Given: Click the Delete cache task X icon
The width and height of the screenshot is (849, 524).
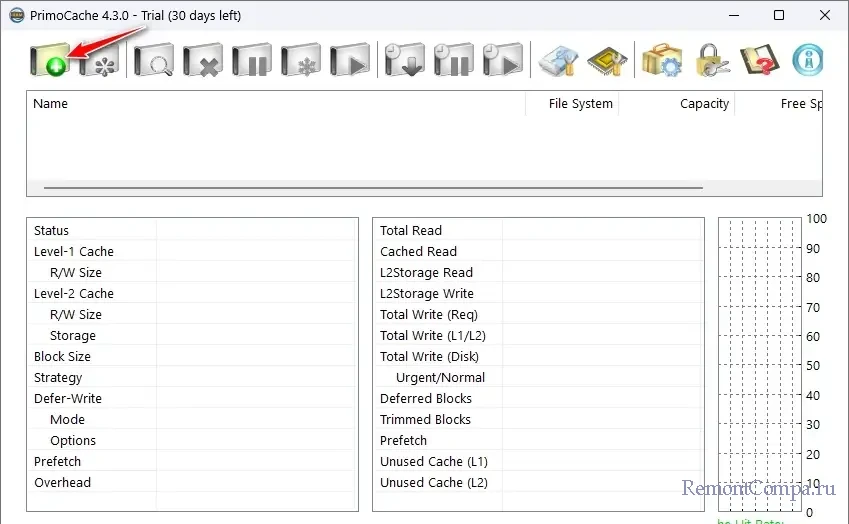Looking at the screenshot, I should pos(203,60).
